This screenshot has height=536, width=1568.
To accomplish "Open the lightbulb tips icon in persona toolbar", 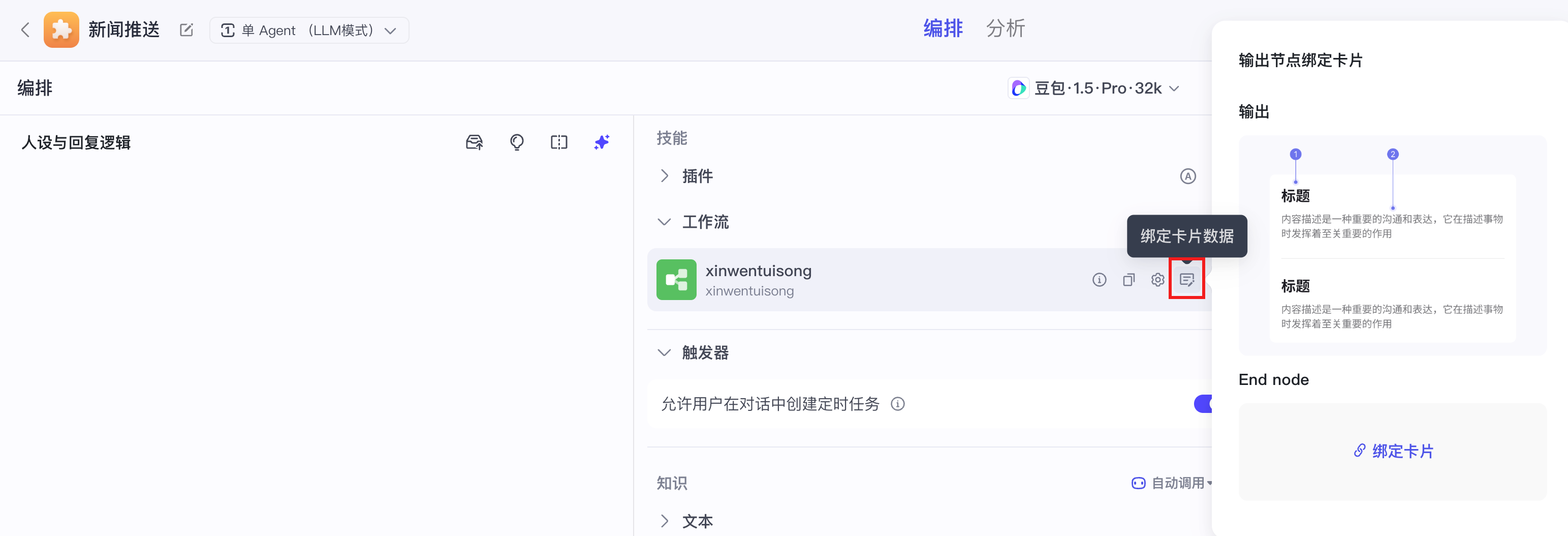I will (x=517, y=142).
